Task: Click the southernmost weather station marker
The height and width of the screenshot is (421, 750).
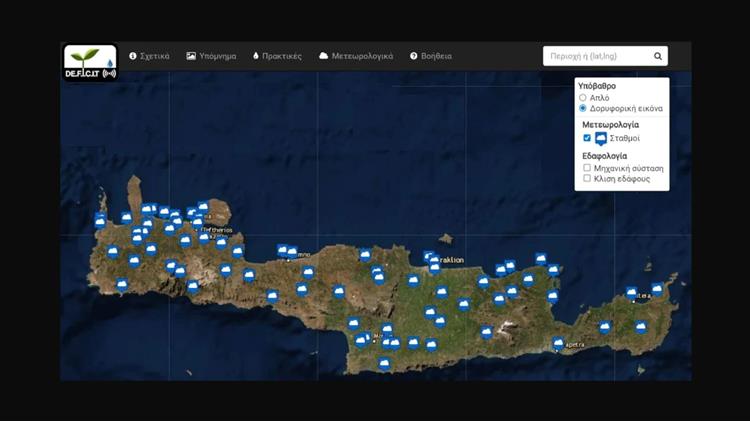Action: pyautogui.click(x=384, y=363)
